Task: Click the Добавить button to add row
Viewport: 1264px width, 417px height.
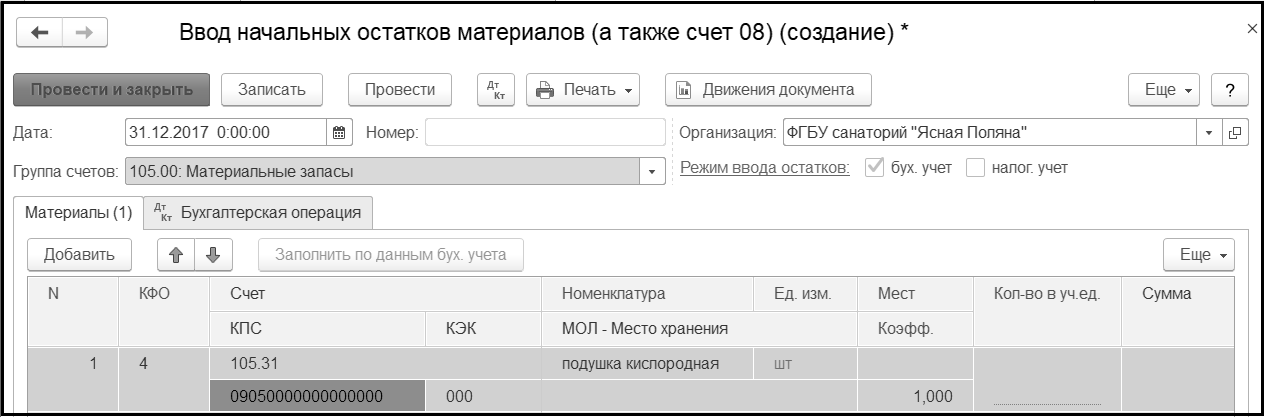Action: click(79, 254)
